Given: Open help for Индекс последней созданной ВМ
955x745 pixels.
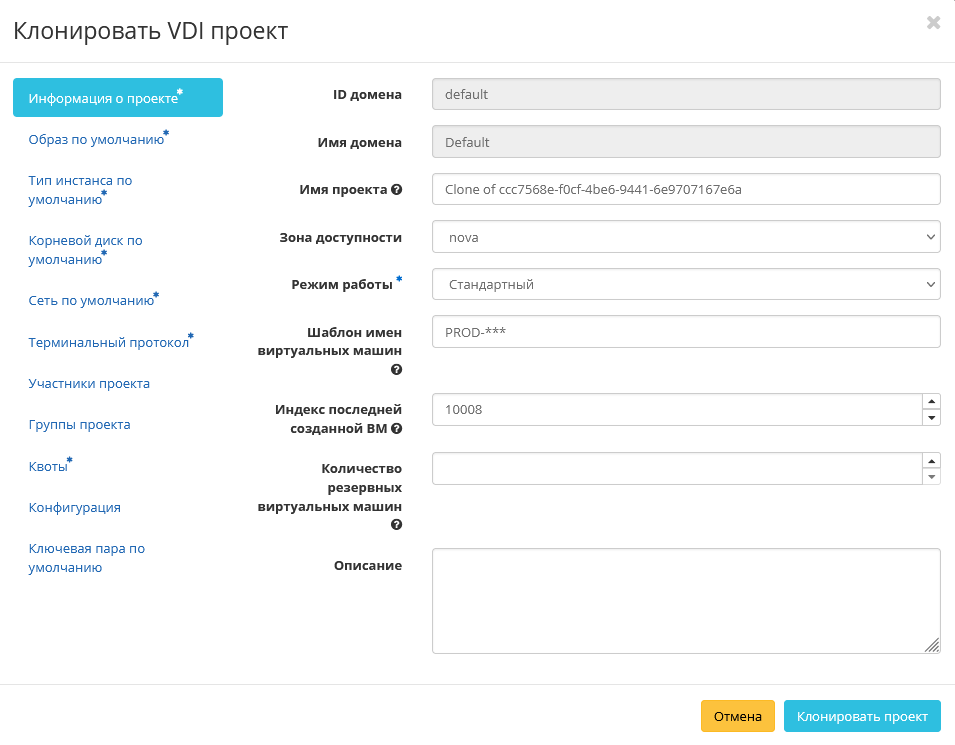Looking at the screenshot, I should [x=396, y=428].
